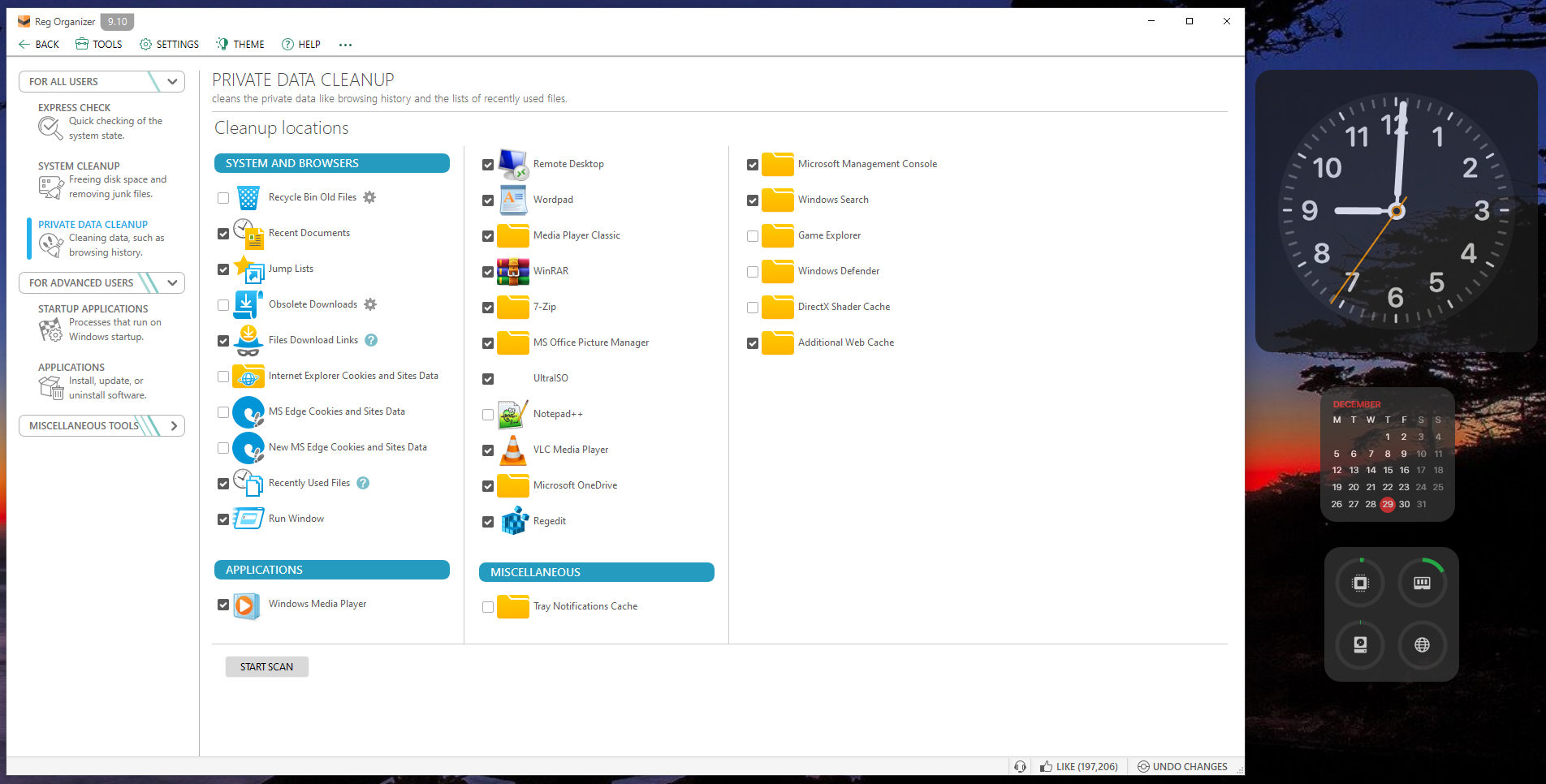Click the support headset icon in status bar
This screenshot has width=1546, height=784.
click(1020, 766)
